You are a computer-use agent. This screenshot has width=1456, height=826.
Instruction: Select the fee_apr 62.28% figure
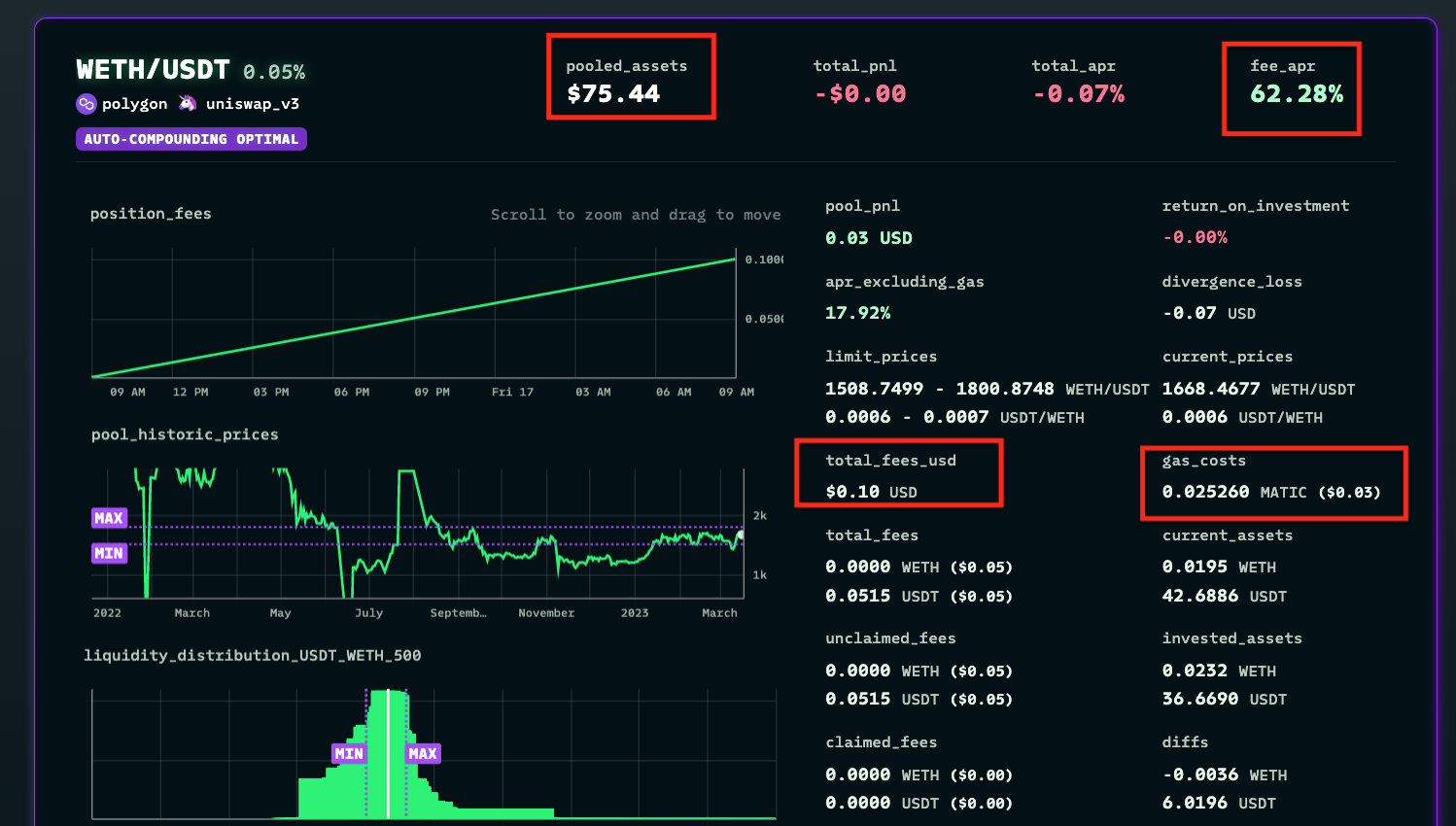pyautogui.click(x=1297, y=94)
